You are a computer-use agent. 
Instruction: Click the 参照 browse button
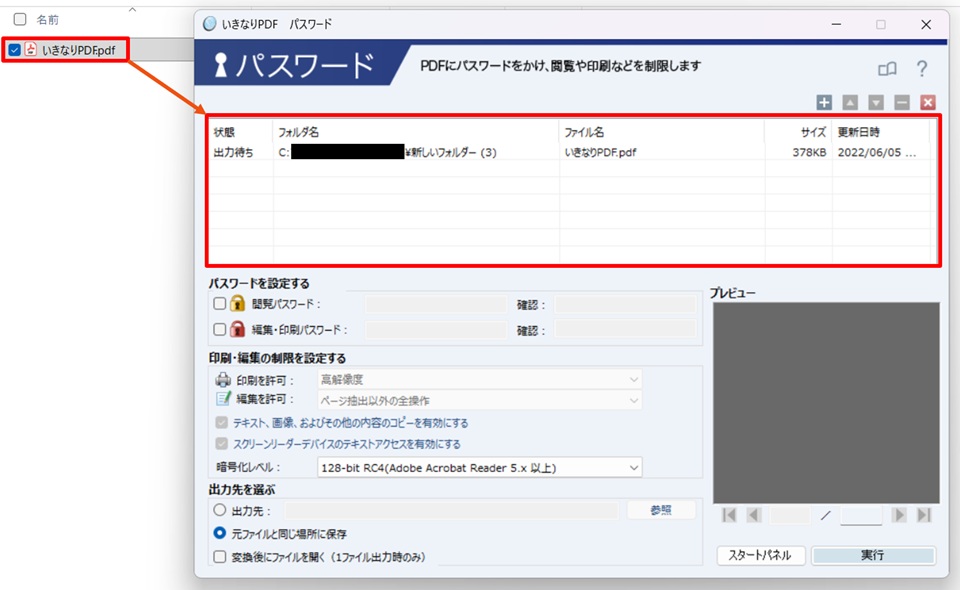tap(661, 510)
